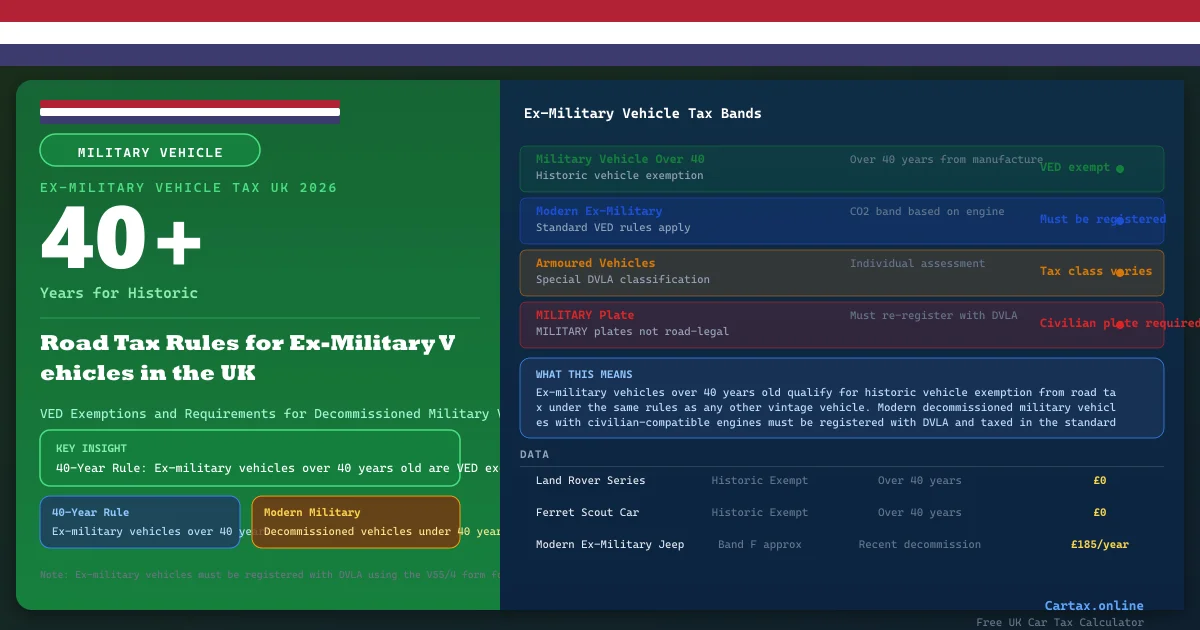Click the green VED exempt status dot

(1120, 169)
